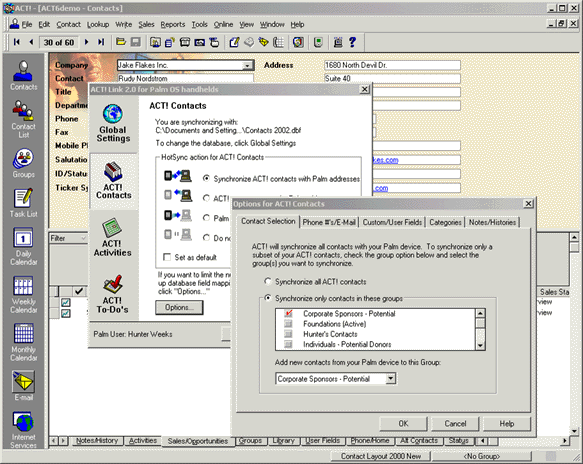Open the E-mail sidebar icon
The image size is (583, 464).
pos(23,386)
